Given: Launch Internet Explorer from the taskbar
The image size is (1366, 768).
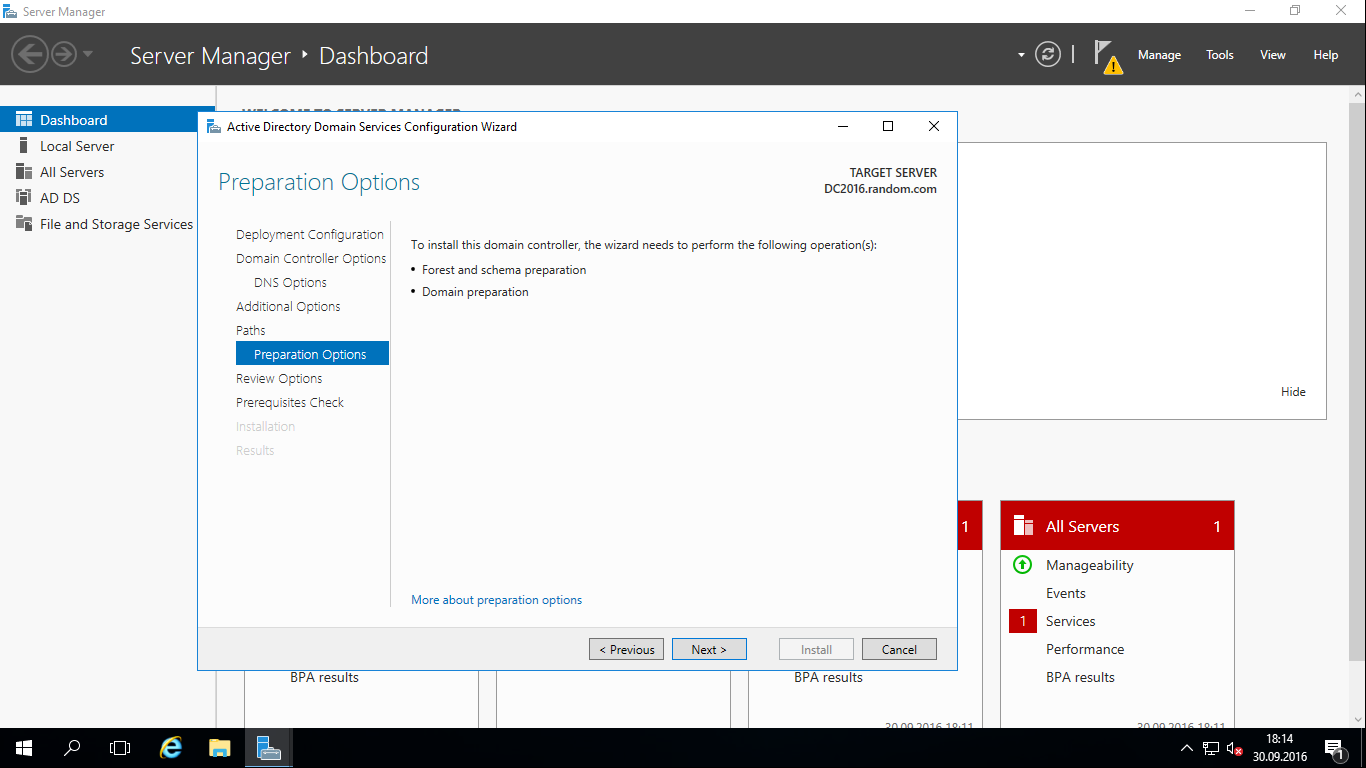Looking at the screenshot, I should pyautogui.click(x=172, y=748).
